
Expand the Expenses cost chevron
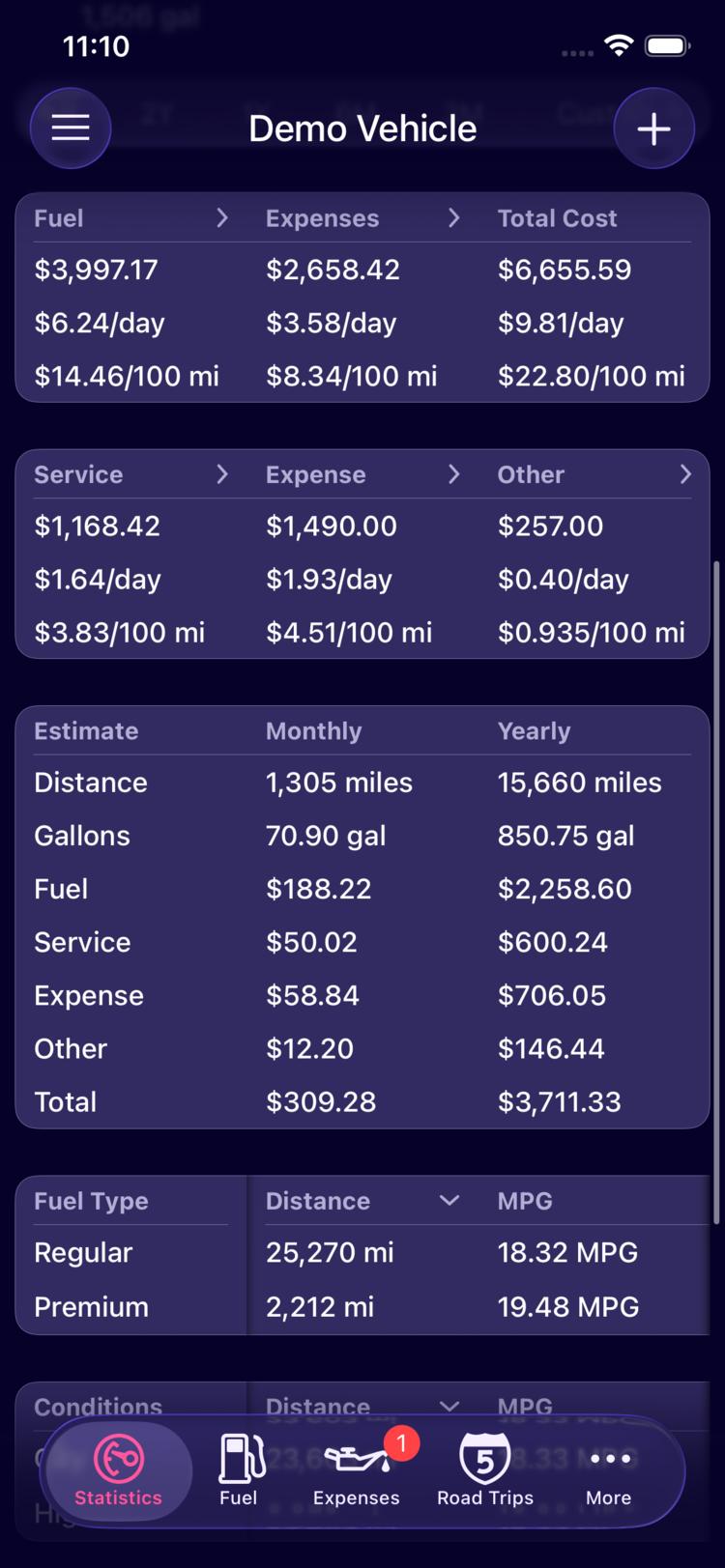coord(453,218)
